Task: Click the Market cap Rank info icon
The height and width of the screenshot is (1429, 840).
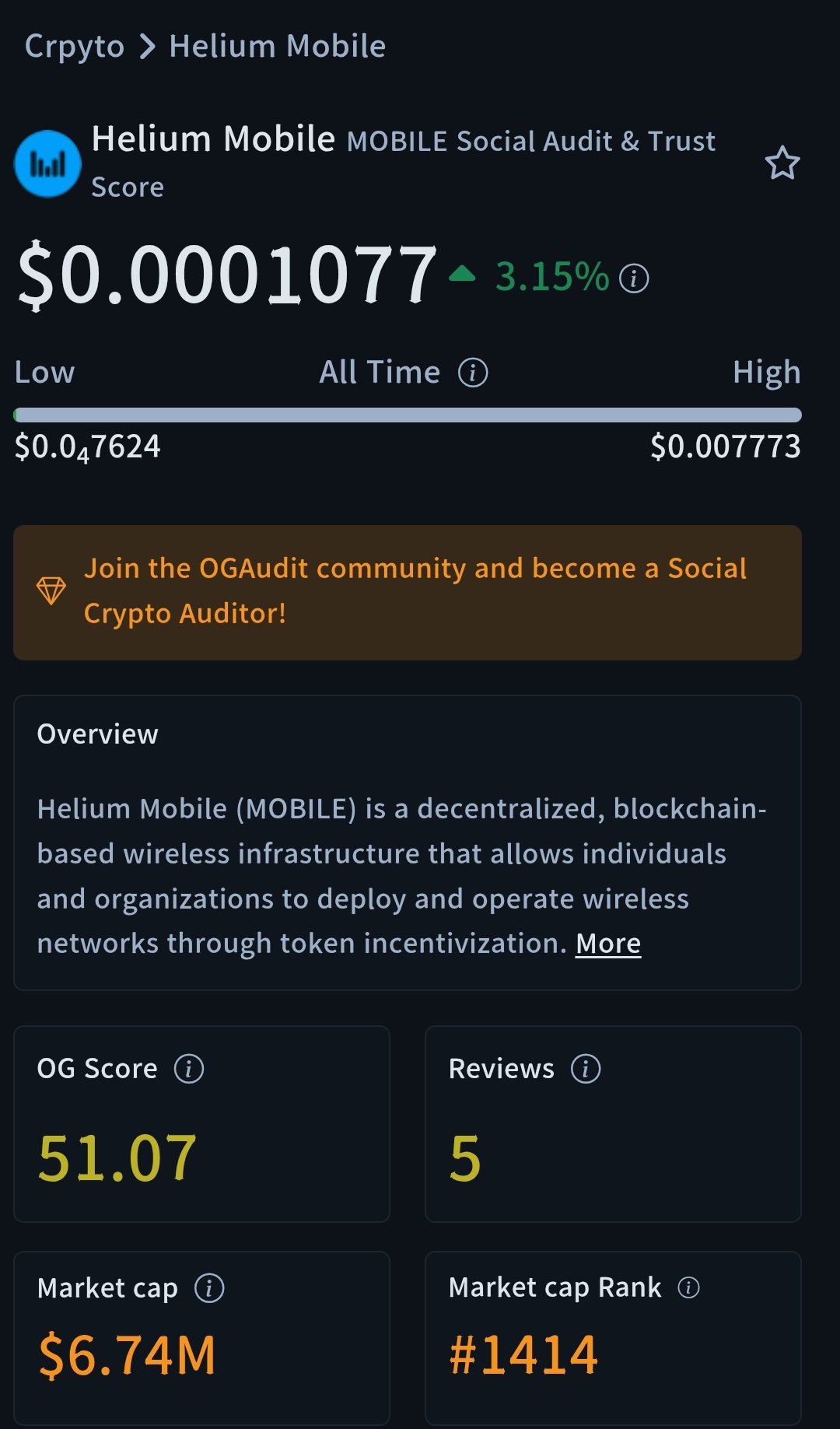Action: (688, 1287)
